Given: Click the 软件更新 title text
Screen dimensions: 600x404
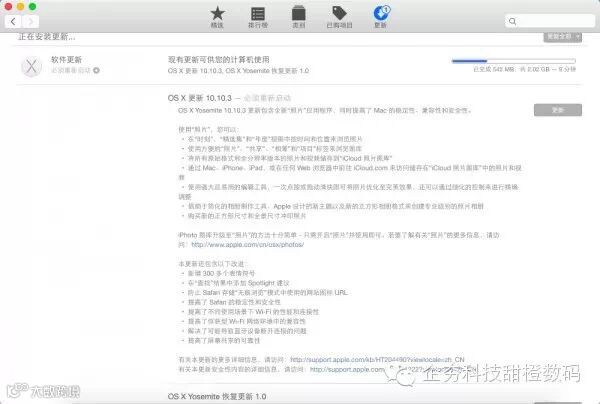Looking at the screenshot, I should pyautogui.click(x=67, y=59).
